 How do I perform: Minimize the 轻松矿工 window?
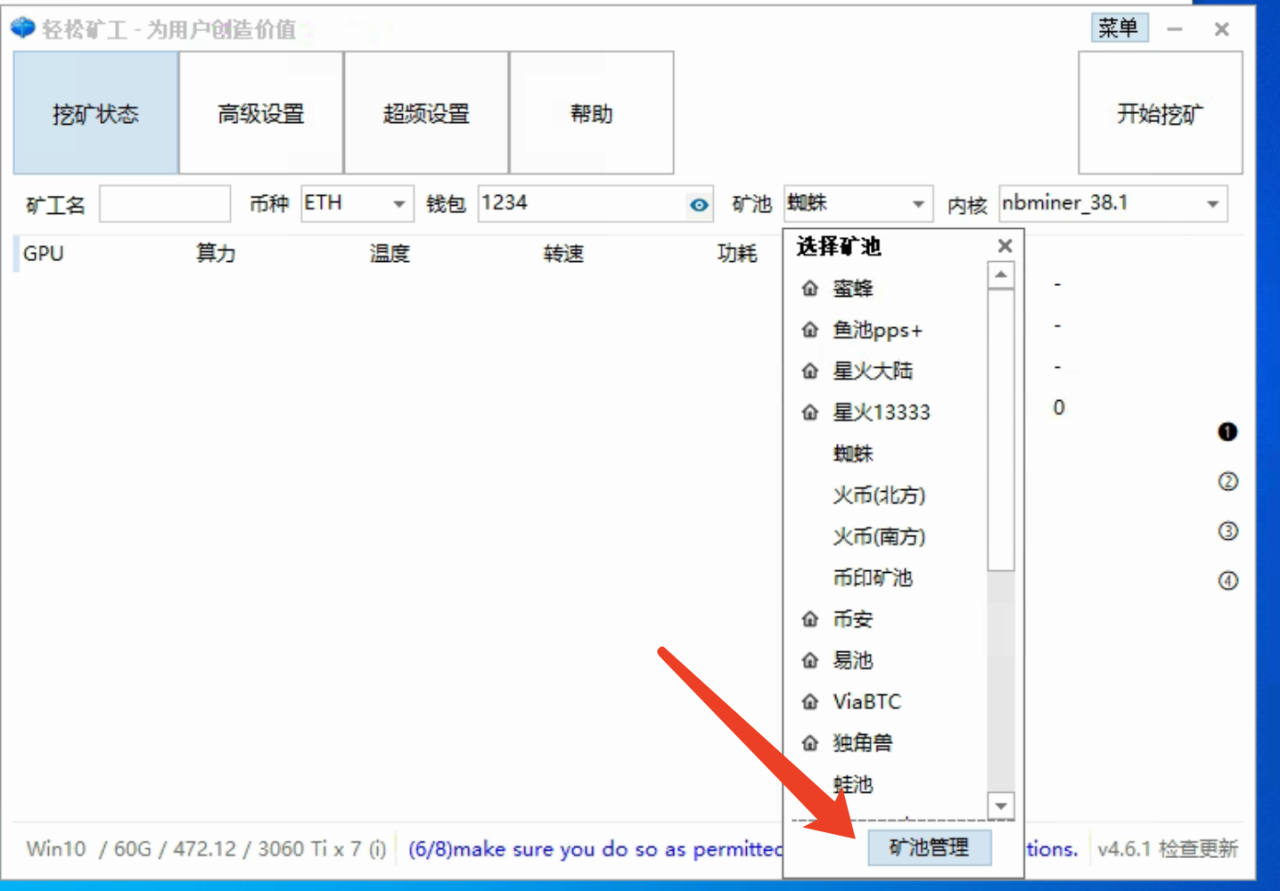point(1175,29)
